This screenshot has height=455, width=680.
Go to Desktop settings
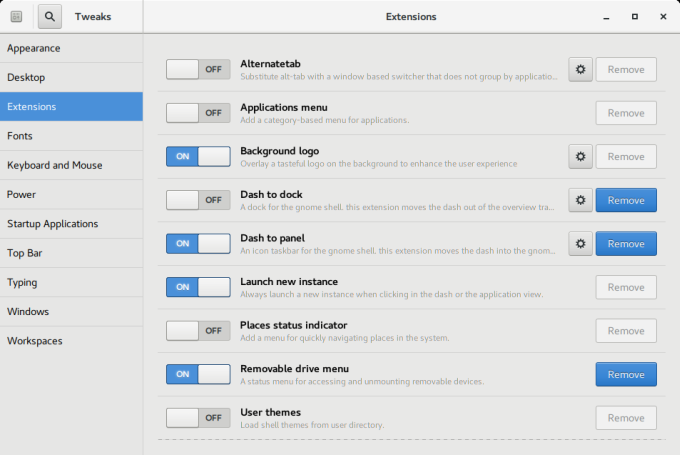pos(72,77)
